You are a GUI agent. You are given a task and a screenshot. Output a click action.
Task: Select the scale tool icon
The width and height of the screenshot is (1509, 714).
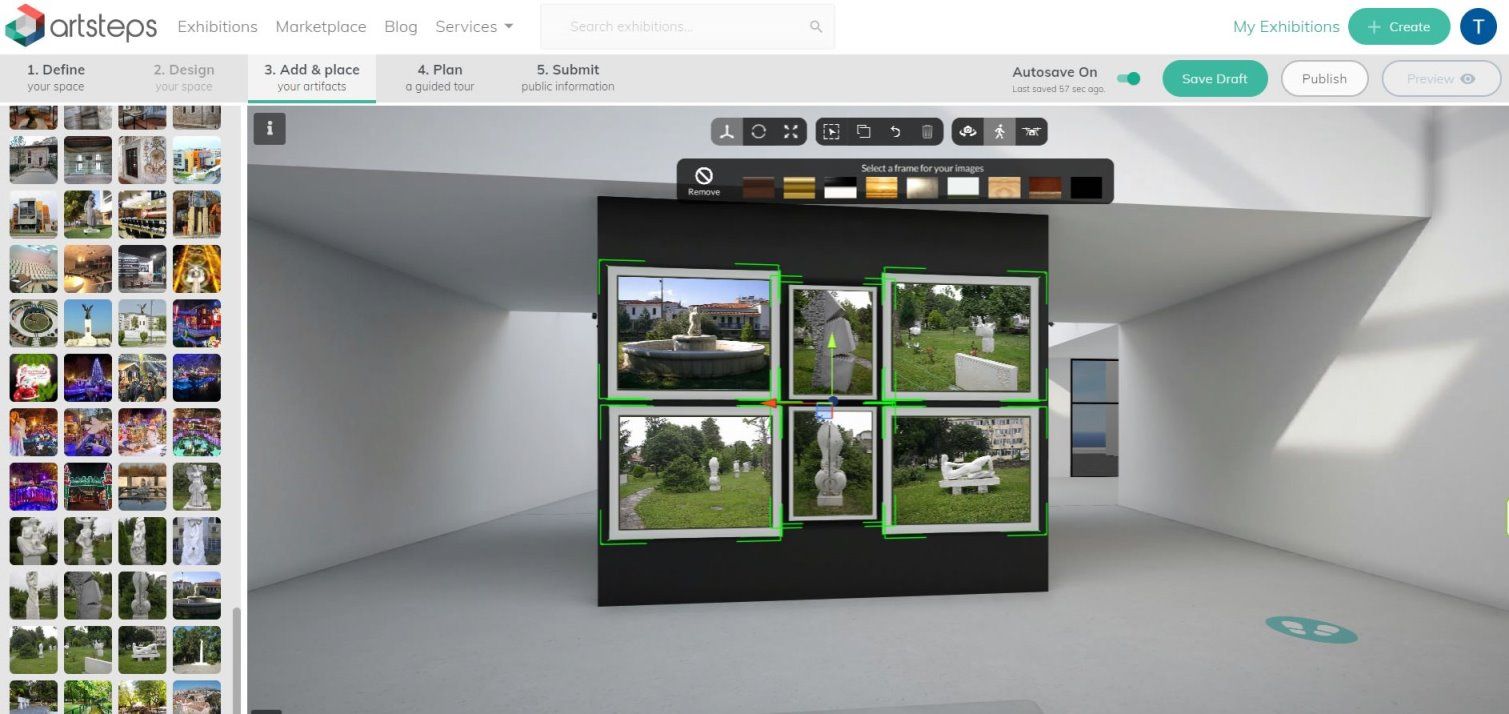[x=791, y=132]
